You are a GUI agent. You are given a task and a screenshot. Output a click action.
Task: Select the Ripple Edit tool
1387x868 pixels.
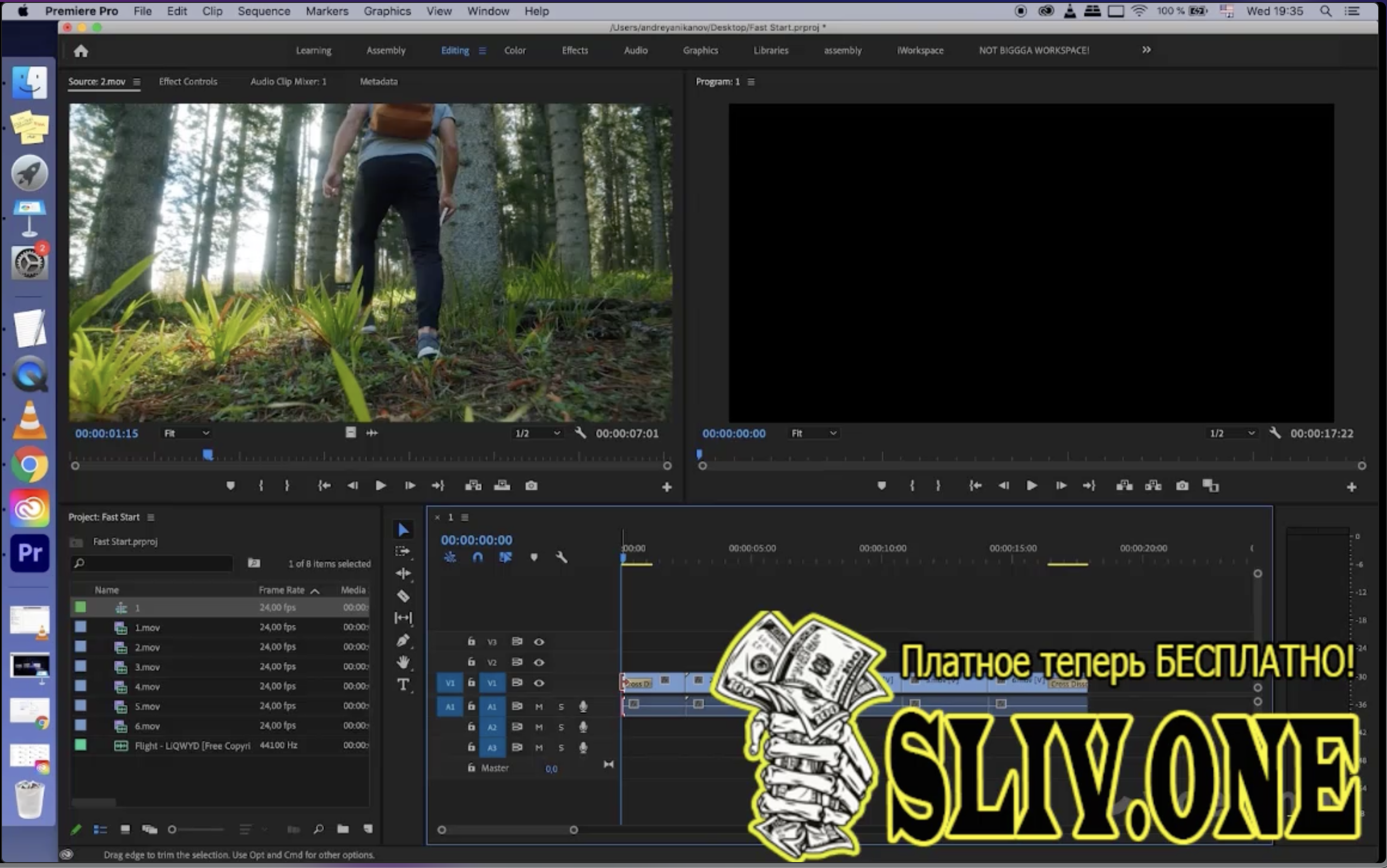403,573
